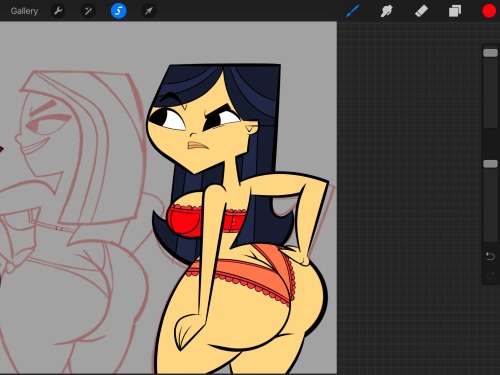This screenshot has width=500, height=375.
Task: Click the brush opacity slider handle
Action: (490, 164)
